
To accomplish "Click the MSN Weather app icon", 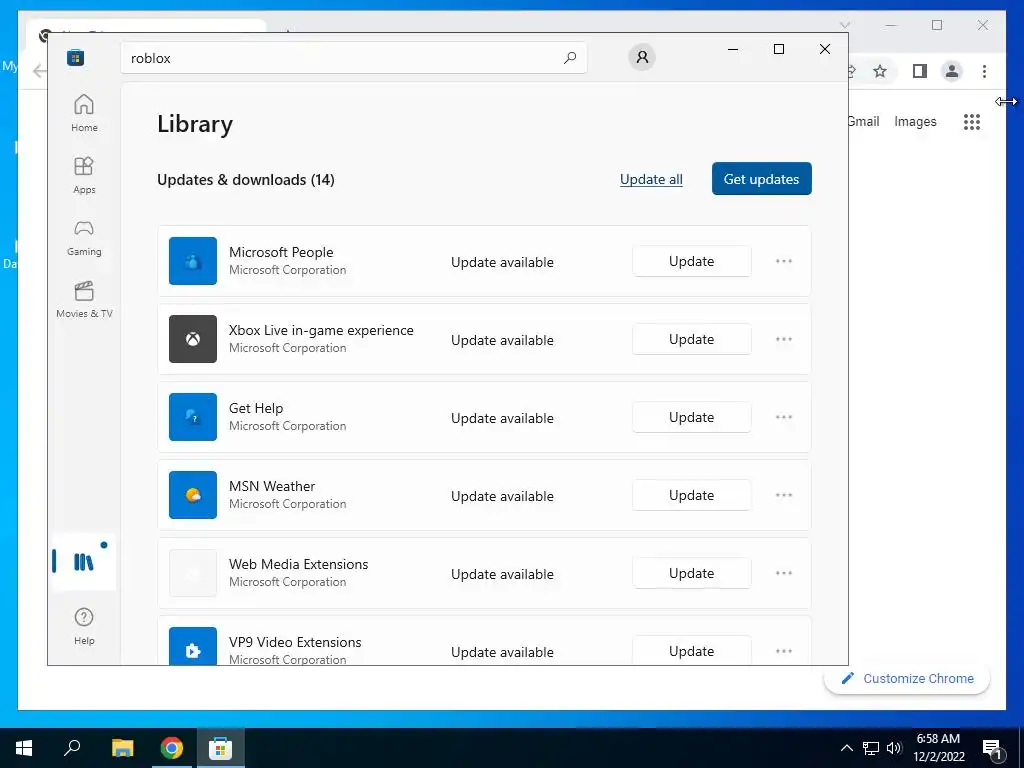I will [193, 495].
